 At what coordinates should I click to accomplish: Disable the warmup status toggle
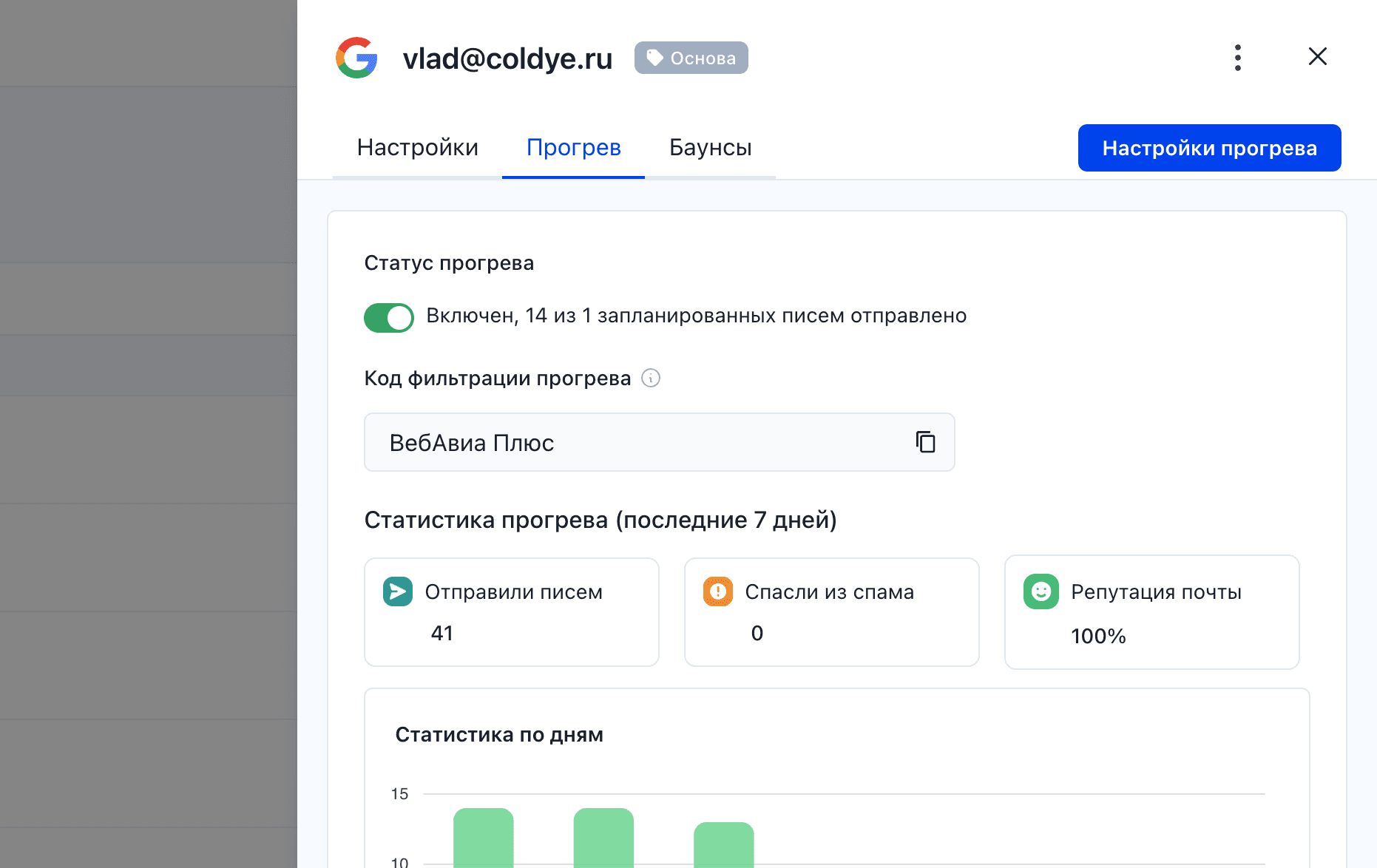point(389,318)
